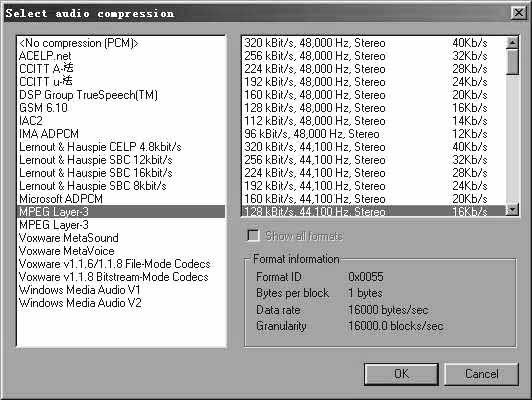Screen dimensions: 532x400
Task: Click the Format ID value 0x0055
Action: point(366,277)
